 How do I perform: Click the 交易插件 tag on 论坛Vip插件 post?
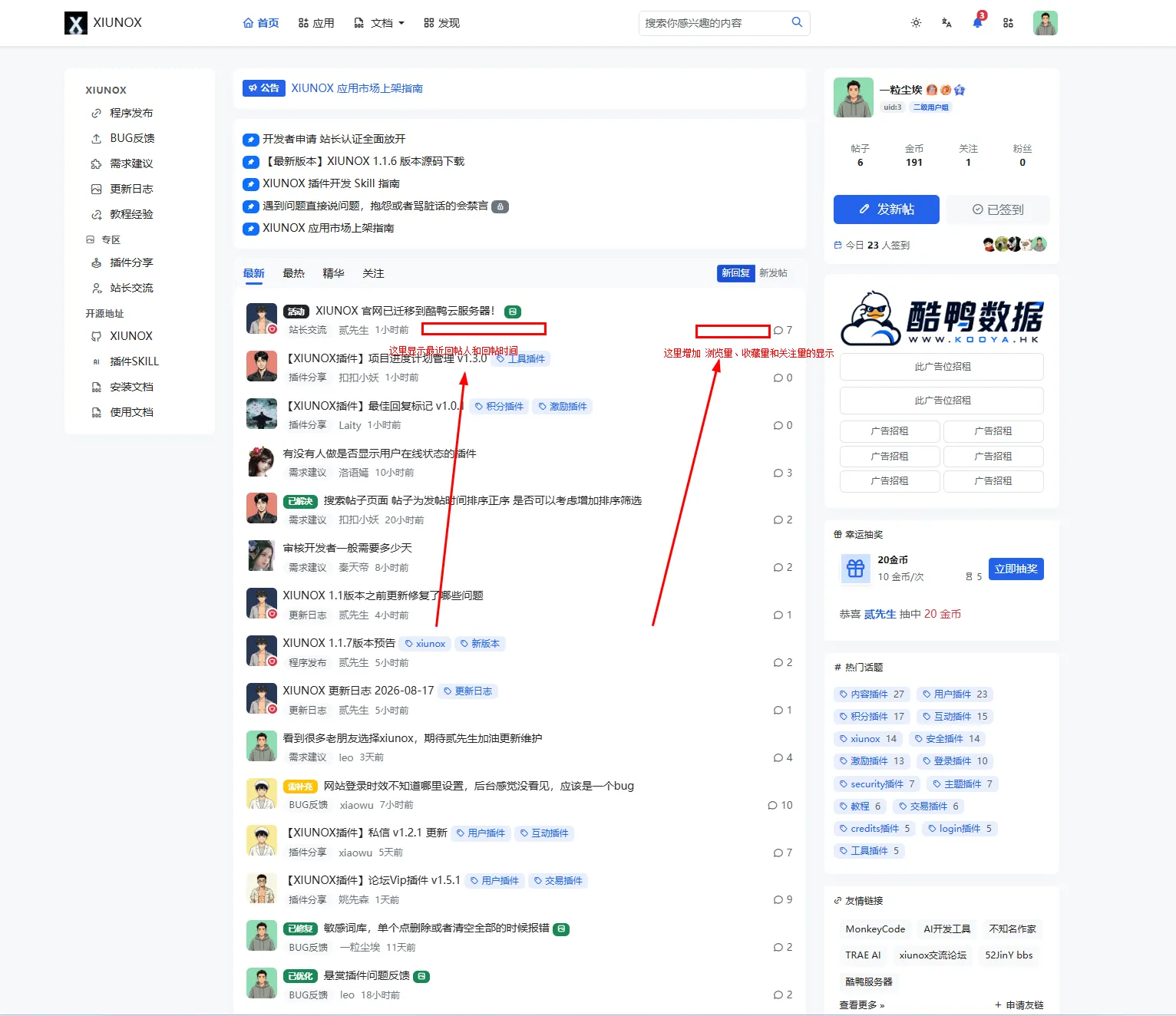tap(558, 881)
